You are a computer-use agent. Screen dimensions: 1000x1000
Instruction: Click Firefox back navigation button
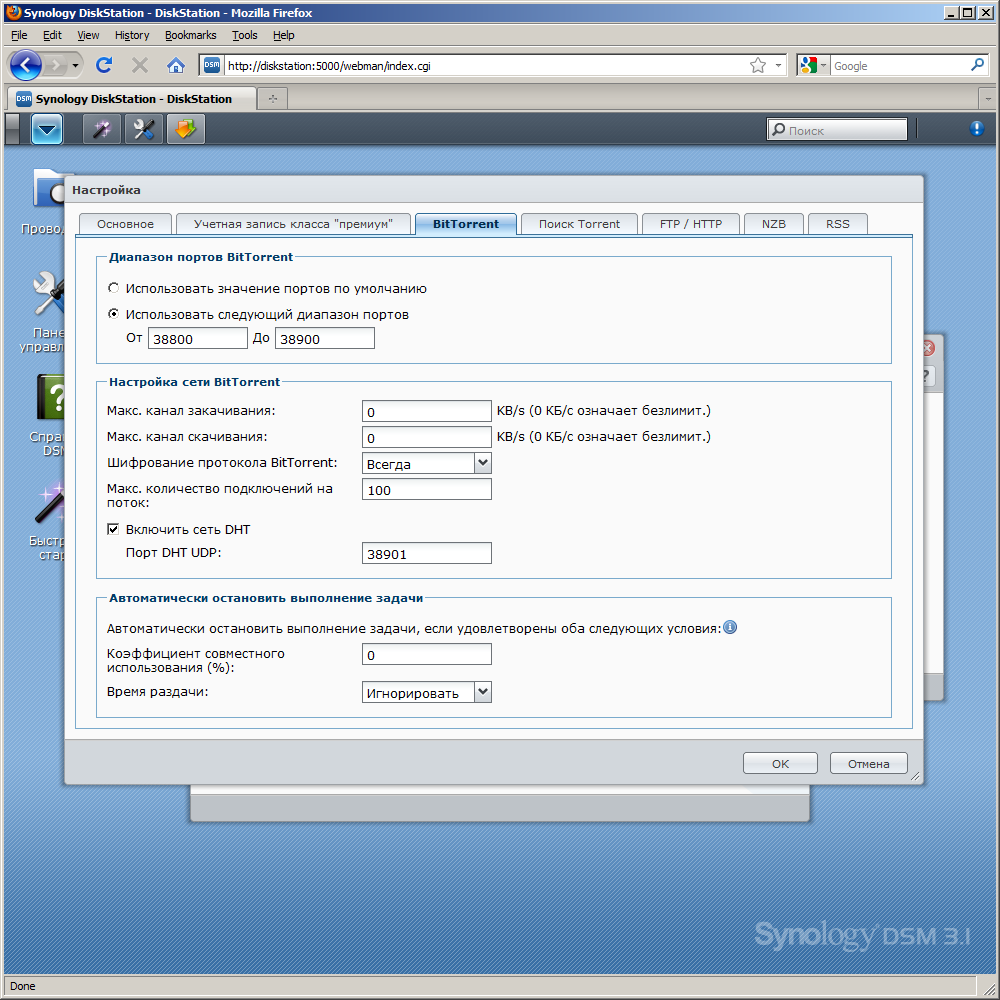point(26,65)
